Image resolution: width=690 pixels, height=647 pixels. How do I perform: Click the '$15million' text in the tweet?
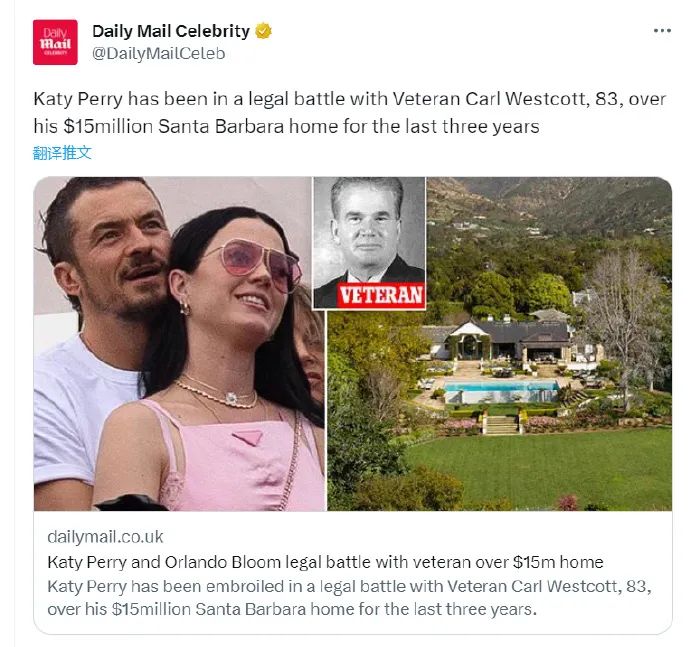pyautogui.click(x=108, y=126)
